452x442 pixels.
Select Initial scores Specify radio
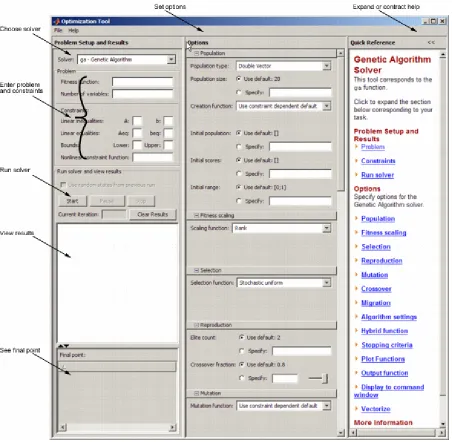[239, 174]
